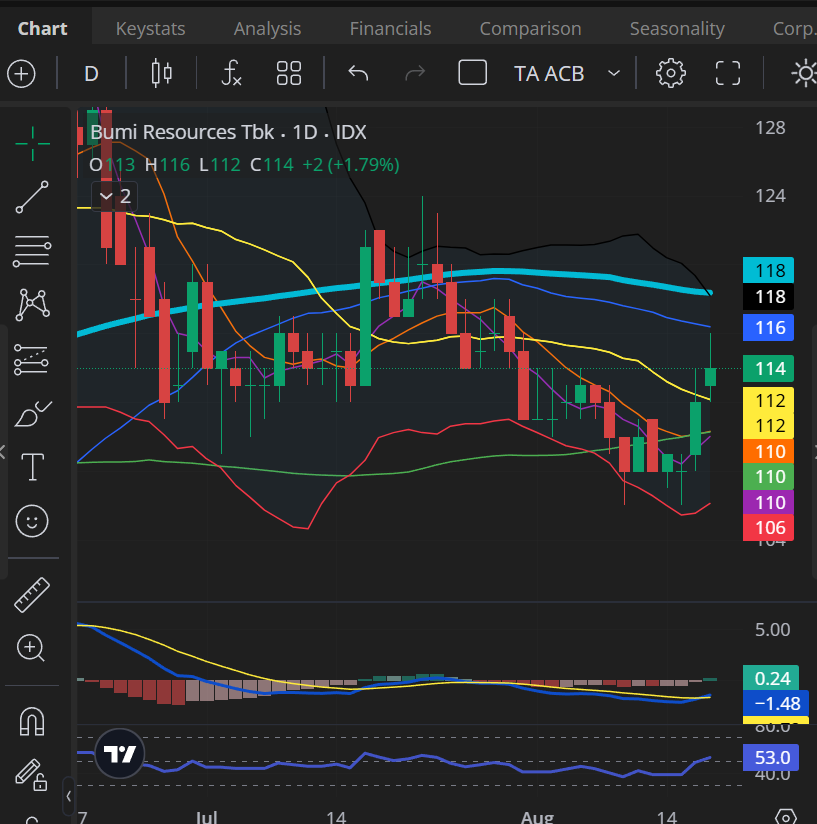This screenshot has height=824, width=817.
Task: Toggle magnet mode
Action: point(32,721)
